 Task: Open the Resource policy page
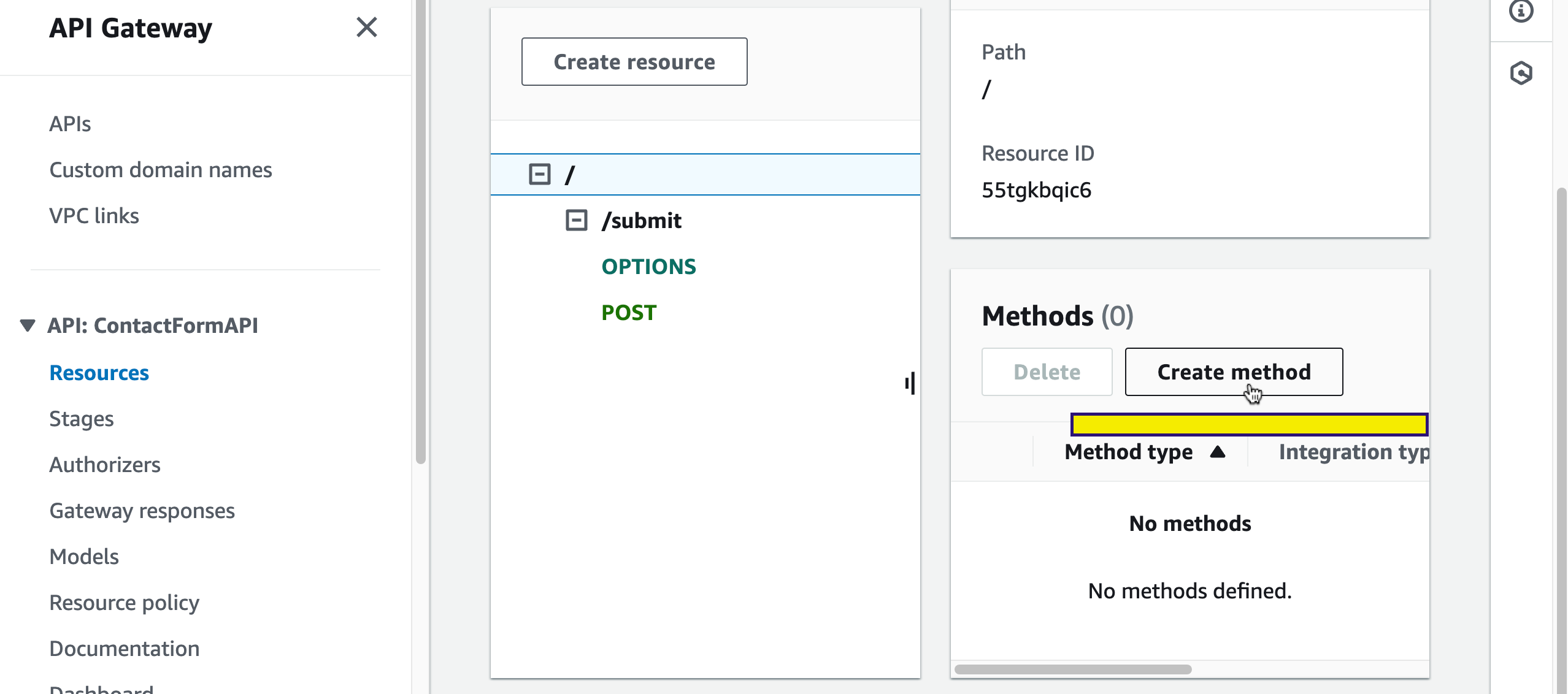tap(124, 603)
